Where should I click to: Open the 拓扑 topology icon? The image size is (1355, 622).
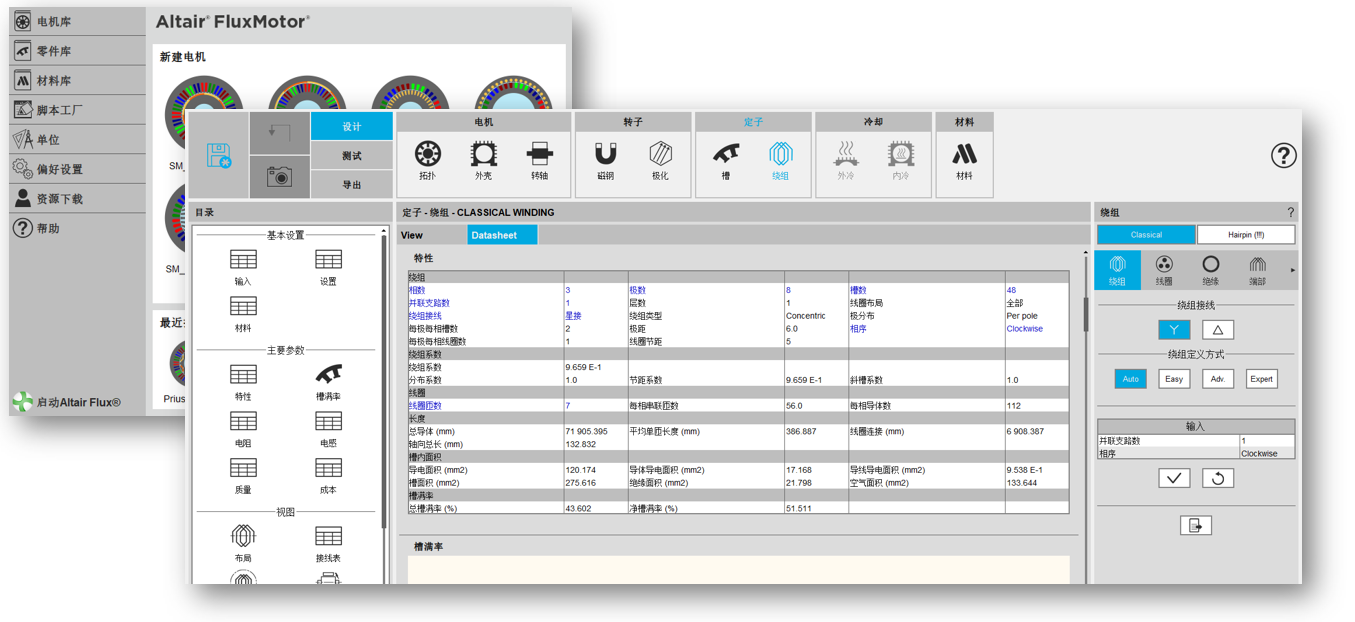pyautogui.click(x=428, y=159)
